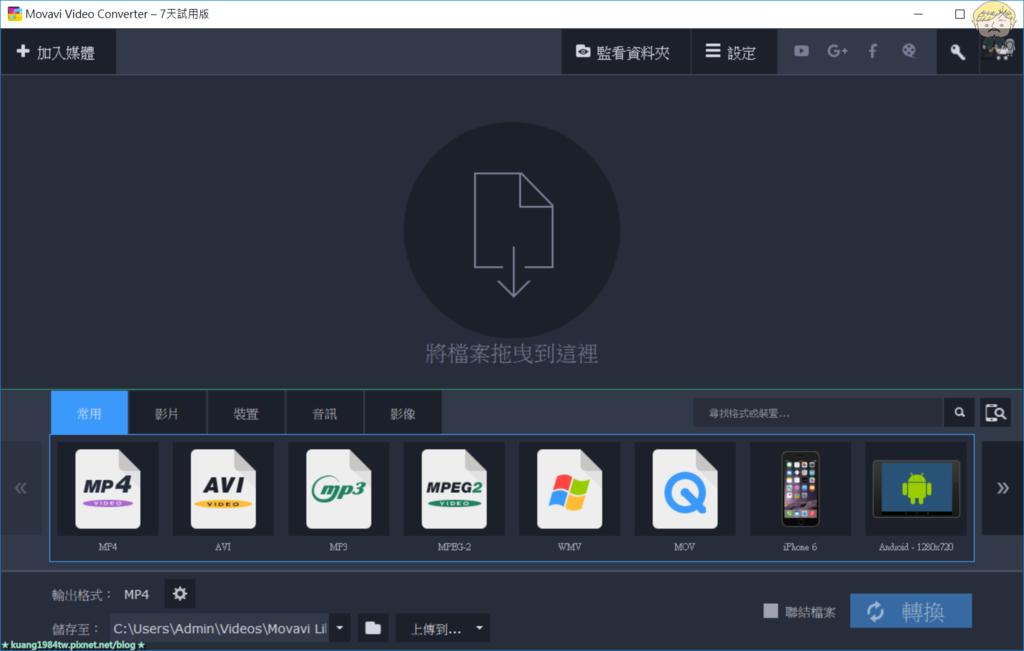Open the YouTube icon in the toolbar
Image resolution: width=1024 pixels, height=651 pixels.
[801, 51]
